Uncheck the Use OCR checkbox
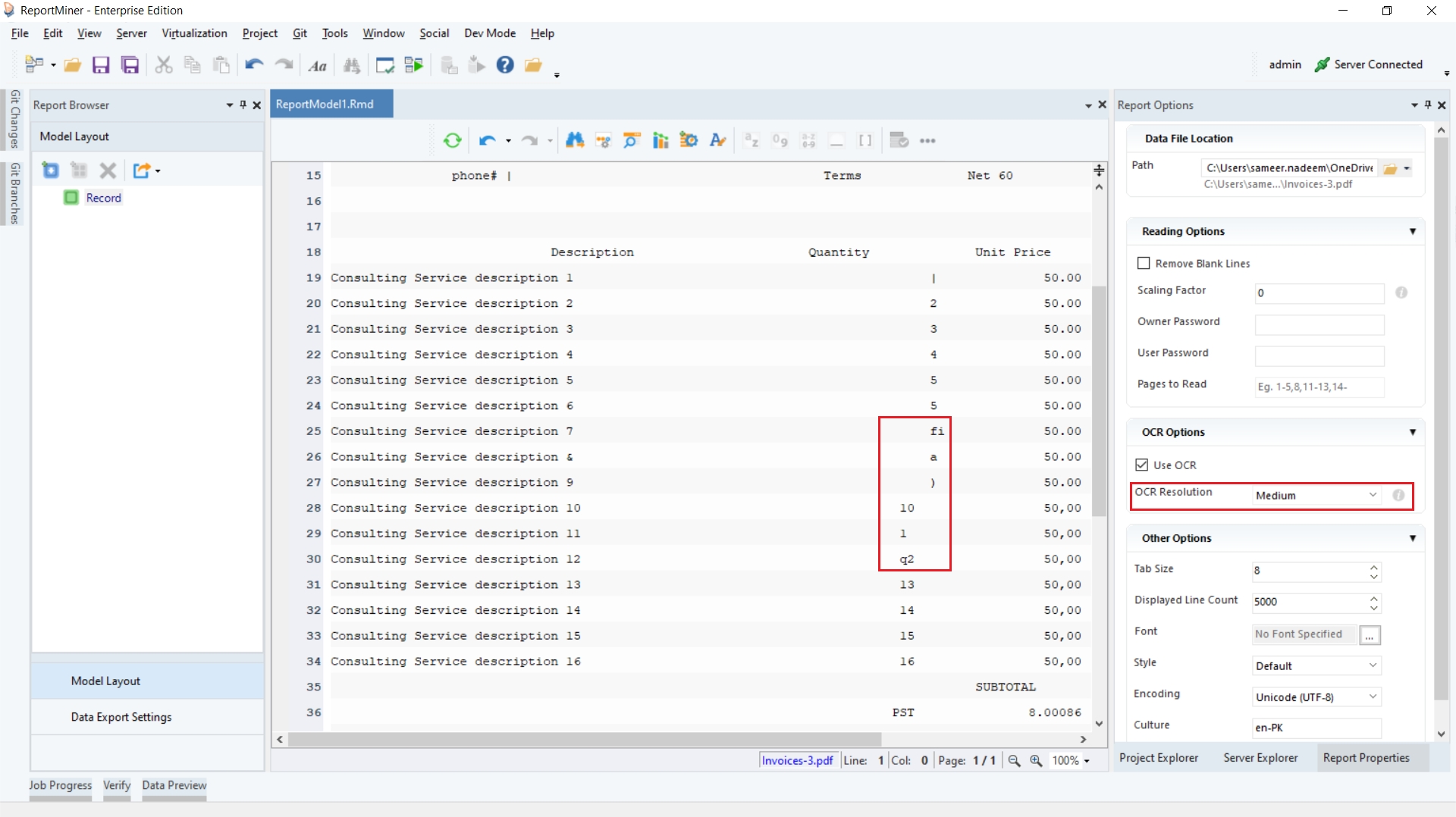1456x817 pixels. [x=1142, y=465]
